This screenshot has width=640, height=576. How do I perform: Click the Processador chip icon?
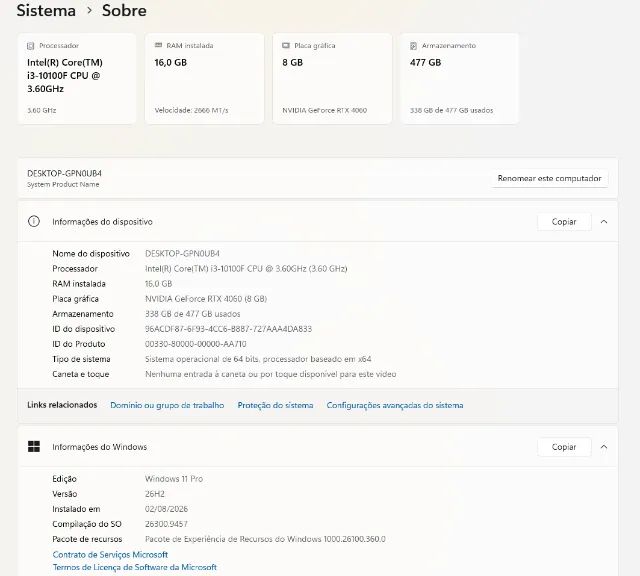coord(30,46)
